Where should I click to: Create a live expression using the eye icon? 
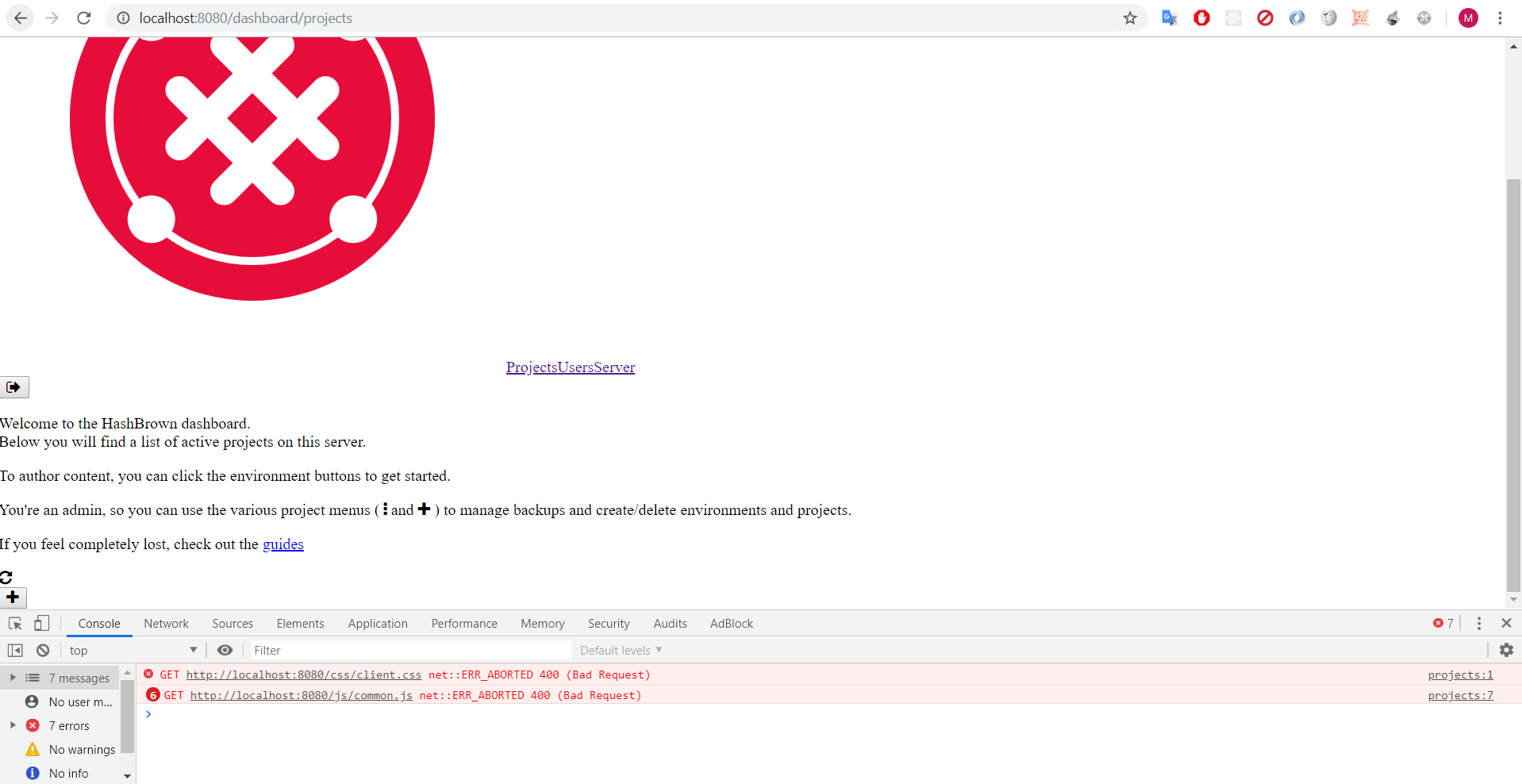(x=225, y=650)
